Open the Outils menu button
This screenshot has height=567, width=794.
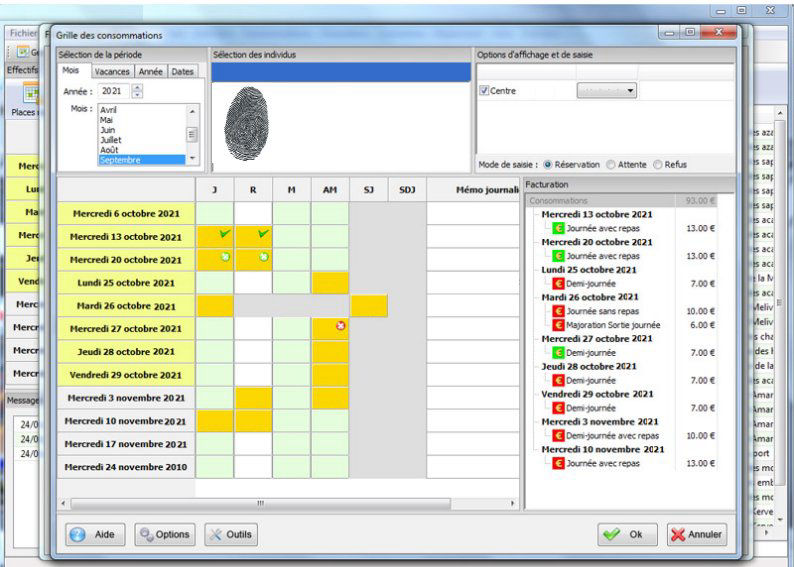click(231, 535)
